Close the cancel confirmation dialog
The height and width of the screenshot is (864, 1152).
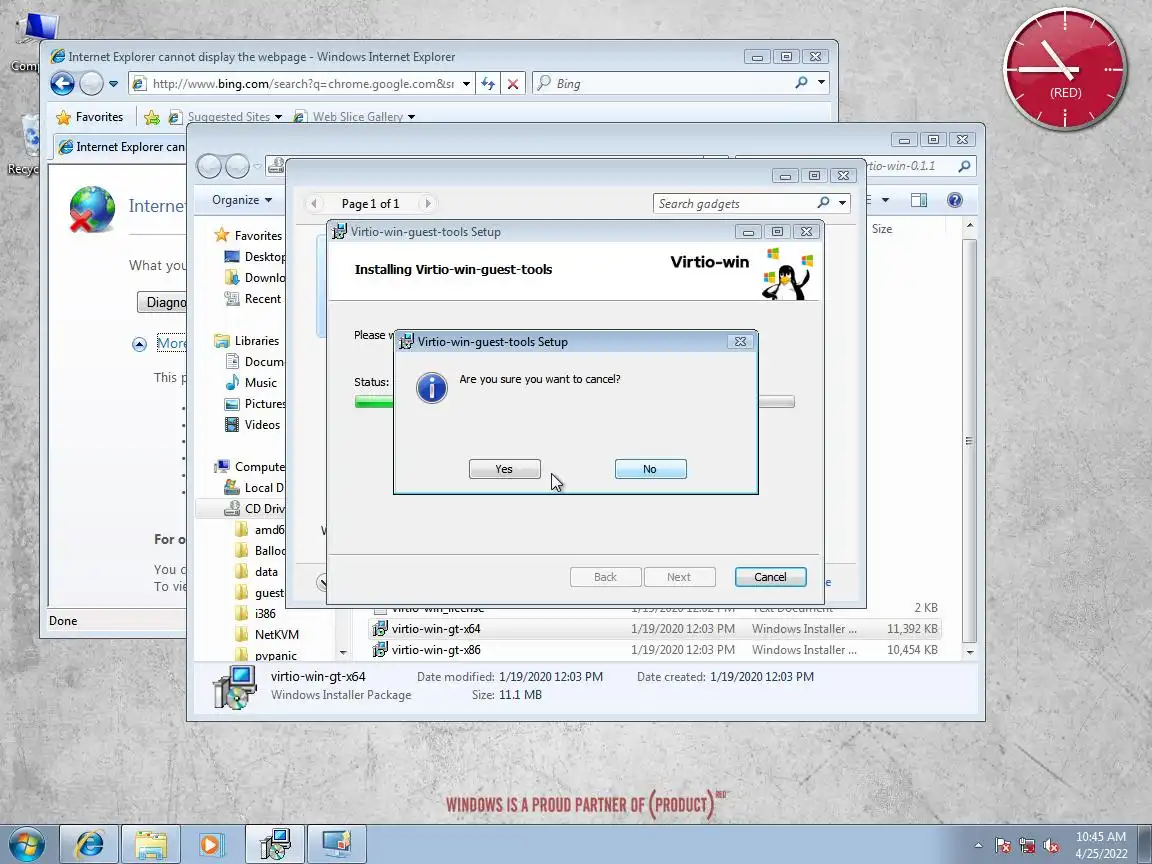(740, 342)
